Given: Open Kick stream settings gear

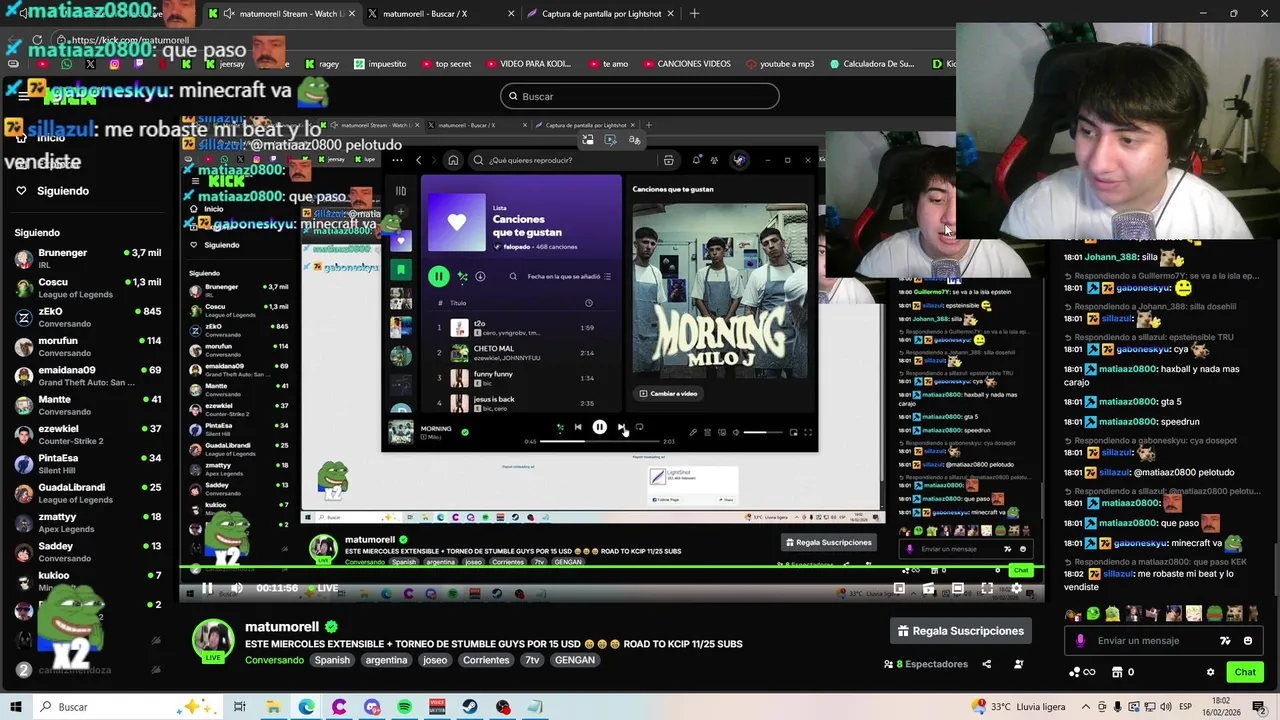Looking at the screenshot, I should click(1017, 588).
